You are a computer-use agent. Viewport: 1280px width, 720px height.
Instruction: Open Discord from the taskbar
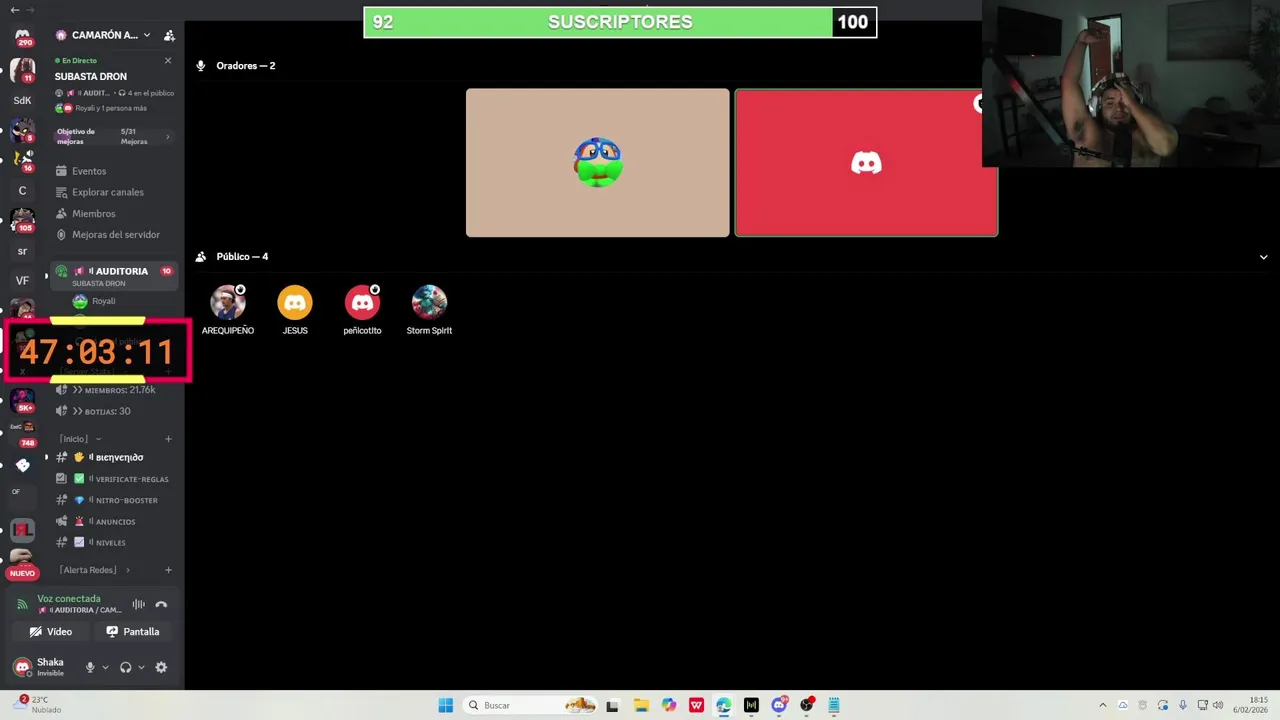tap(779, 705)
